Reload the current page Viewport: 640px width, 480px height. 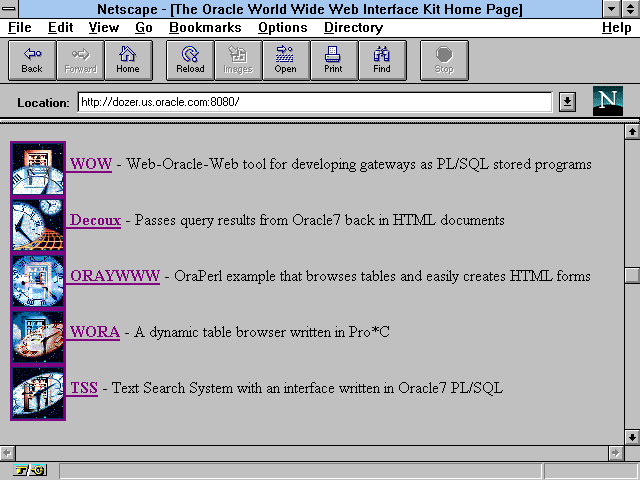point(189,59)
